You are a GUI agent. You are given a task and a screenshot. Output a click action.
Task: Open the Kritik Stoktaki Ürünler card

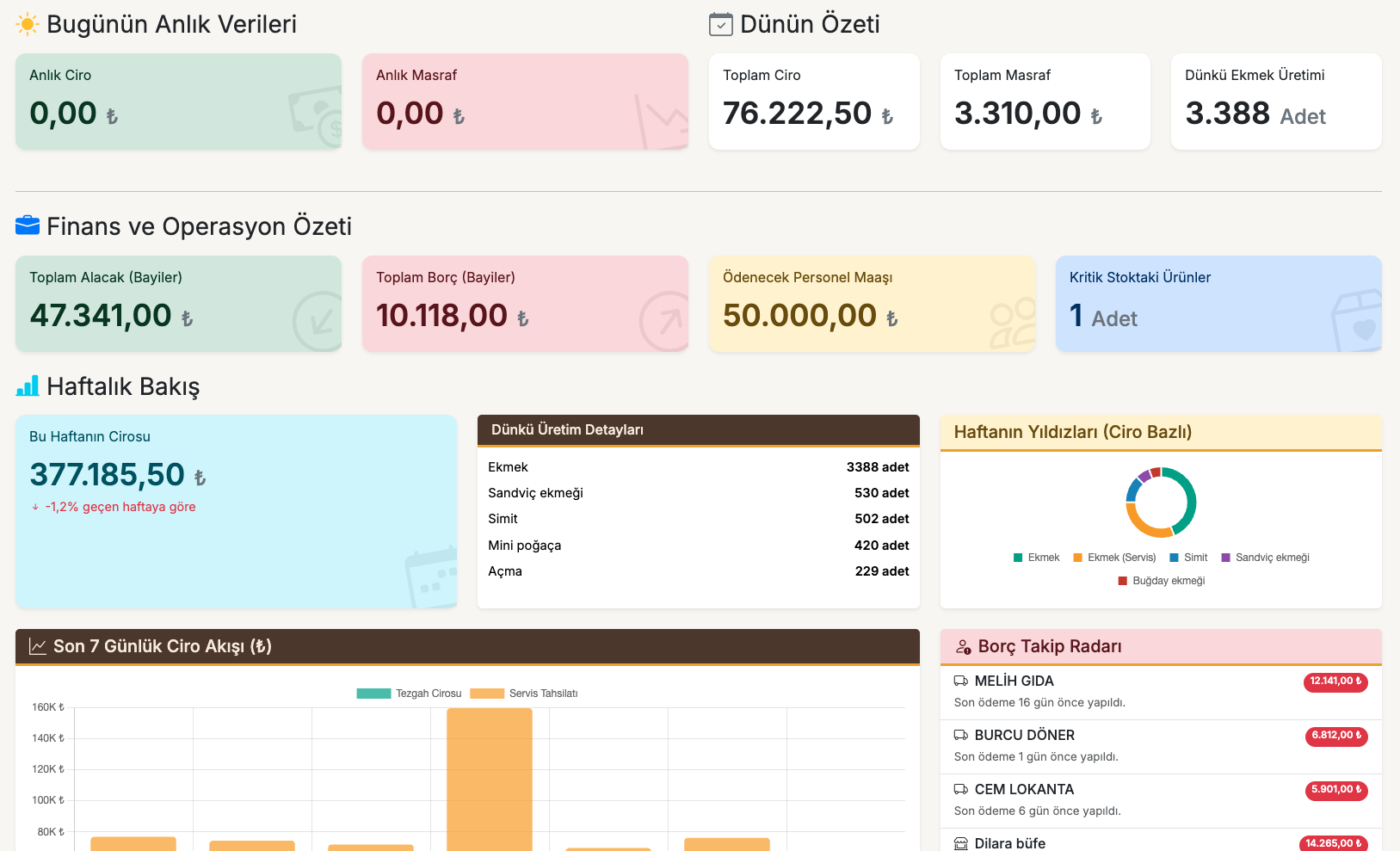point(1218,304)
